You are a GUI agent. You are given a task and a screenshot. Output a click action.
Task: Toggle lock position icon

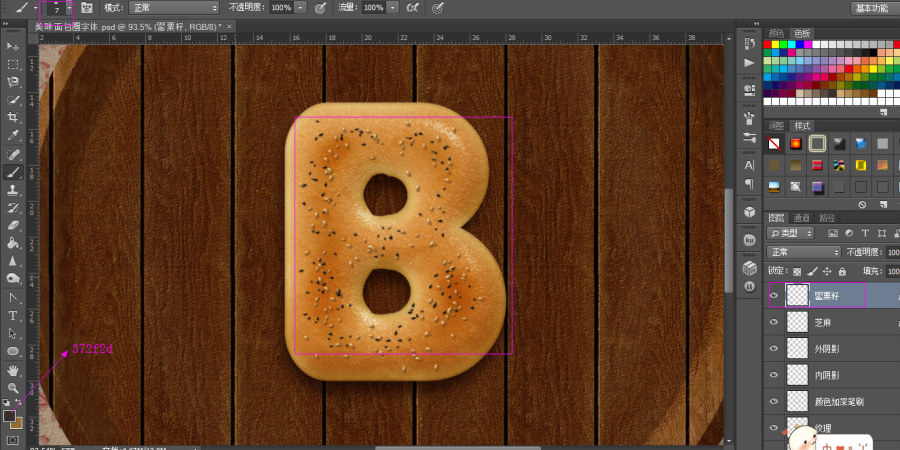pyautogui.click(x=827, y=271)
